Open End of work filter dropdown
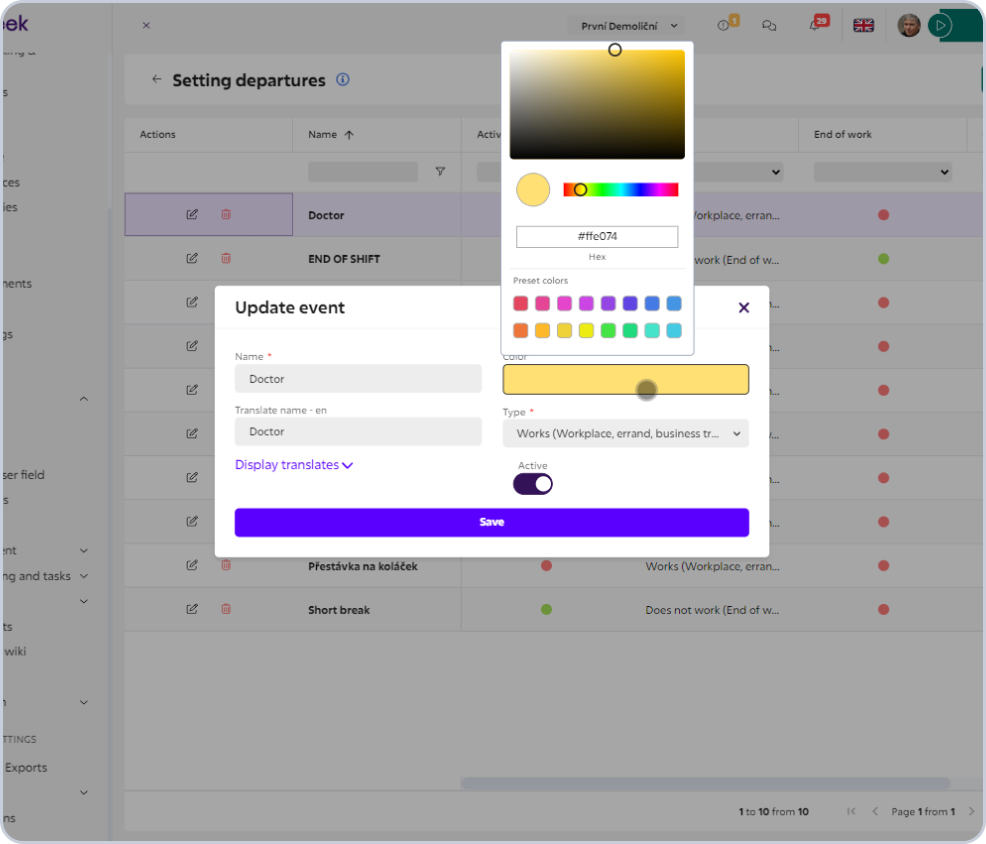 [x=882, y=172]
